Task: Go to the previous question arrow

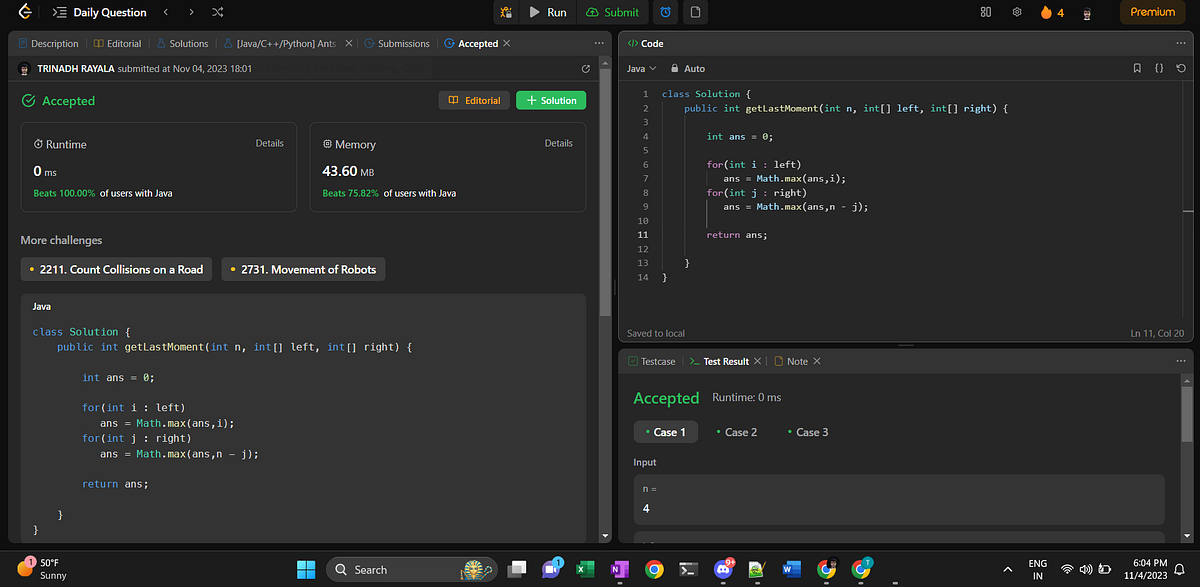Action: pos(166,12)
